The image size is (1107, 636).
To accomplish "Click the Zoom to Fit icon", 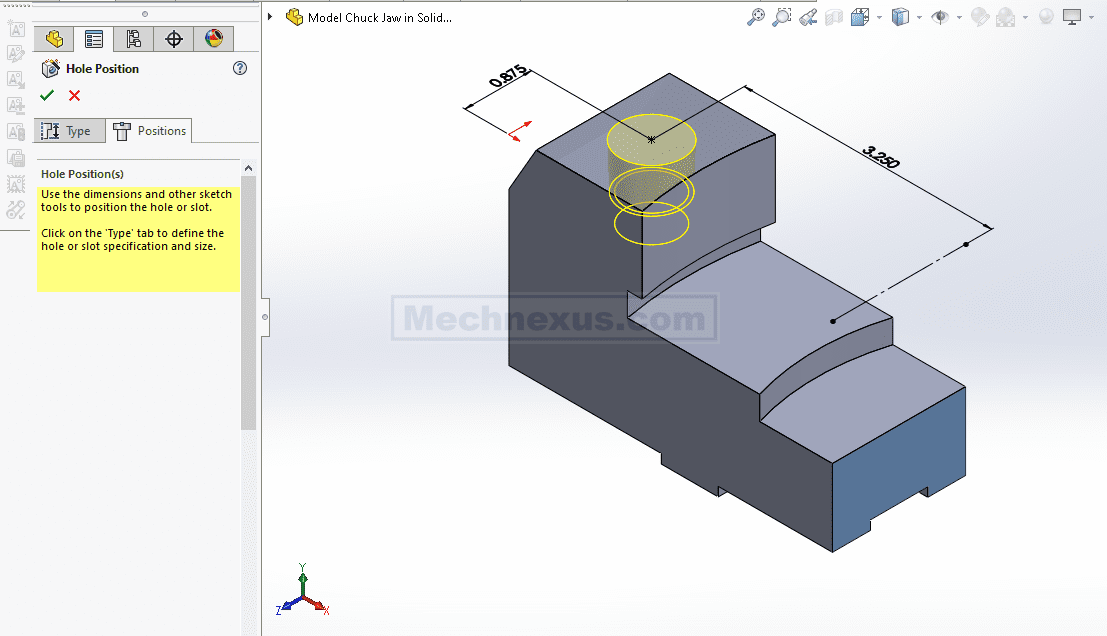I will [x=755, y=17].
